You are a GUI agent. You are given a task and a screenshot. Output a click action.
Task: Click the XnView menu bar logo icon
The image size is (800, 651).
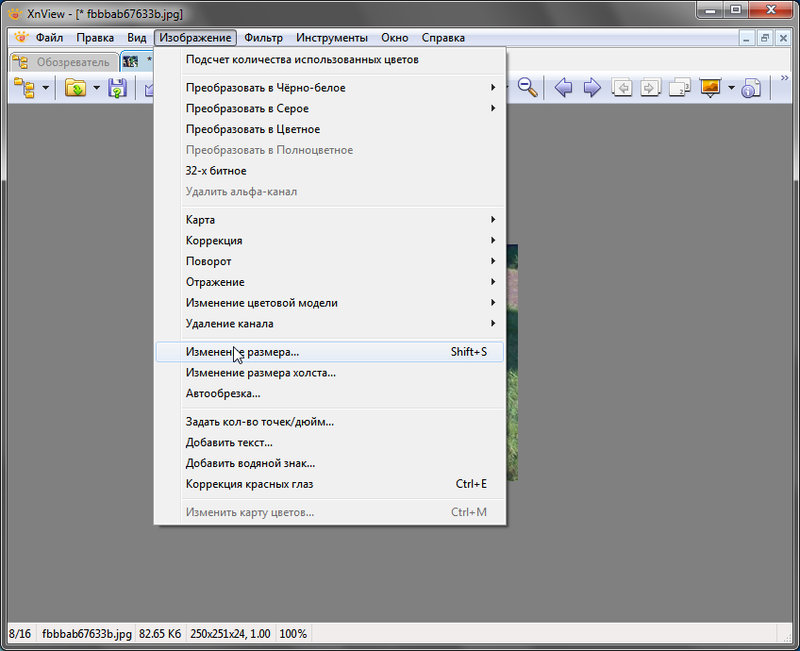click(21, 37)
